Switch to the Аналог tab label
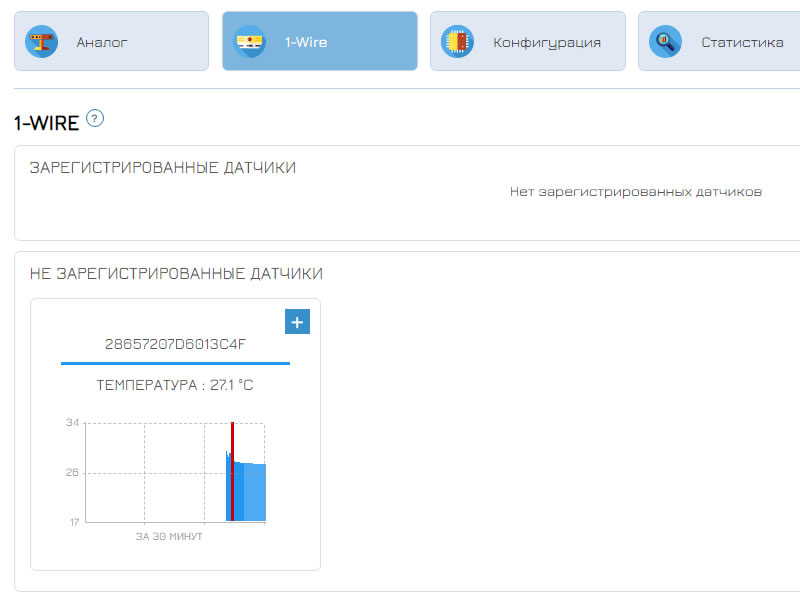Screen dimensions: 800x600 click(x=102, y=43)
